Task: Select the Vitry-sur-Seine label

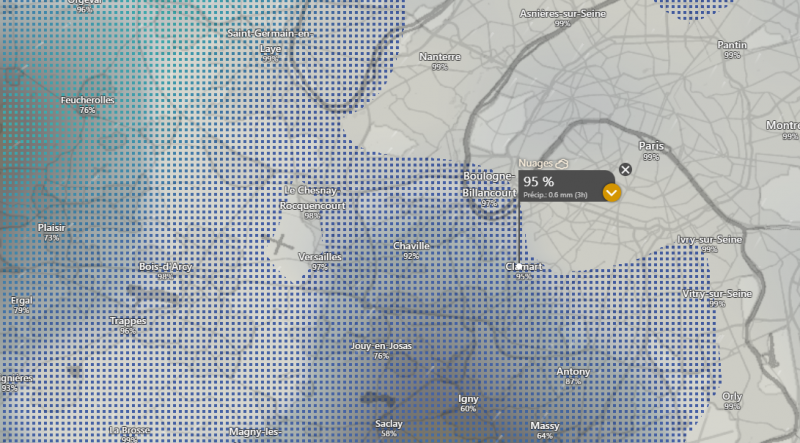Action: point(717,293)
